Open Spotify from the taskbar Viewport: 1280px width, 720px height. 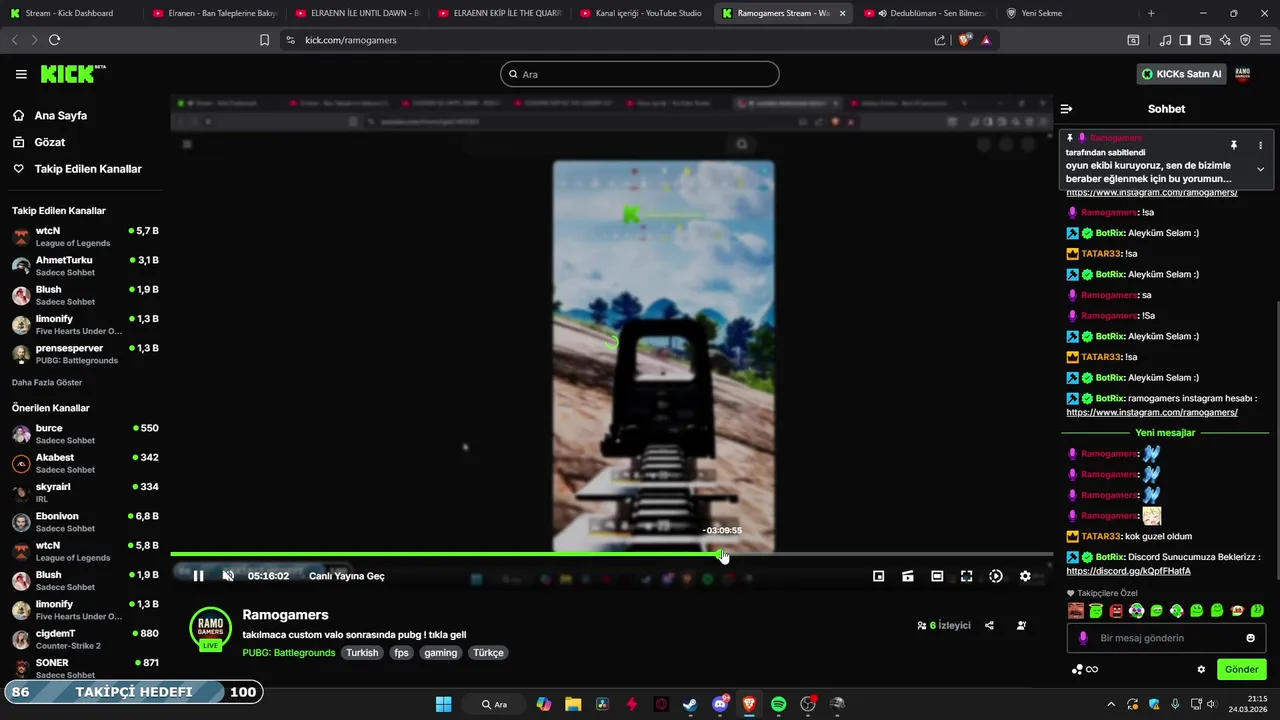pos(778,704)
